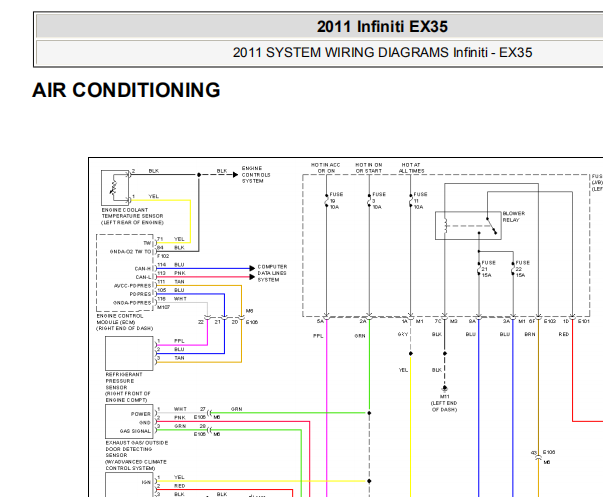Click the "FUSE 11 10A" label
603x497 pixels.
[420, 201]
